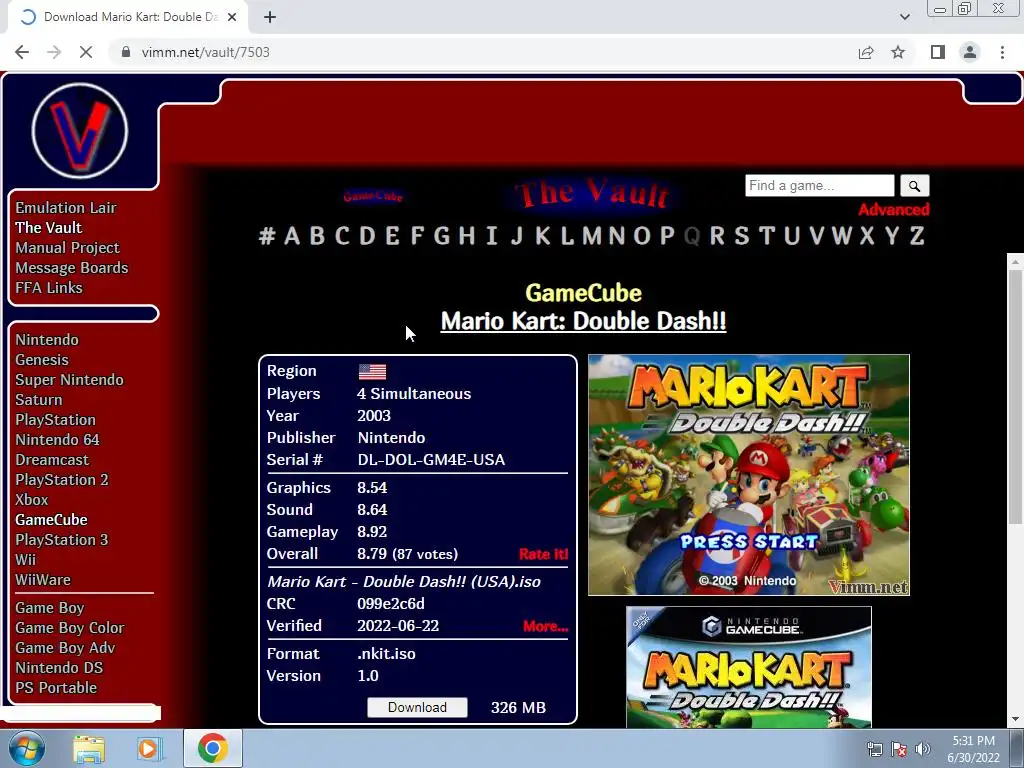Click the Download Mario Kart tab
The image size is (1024, 768).
128,17
